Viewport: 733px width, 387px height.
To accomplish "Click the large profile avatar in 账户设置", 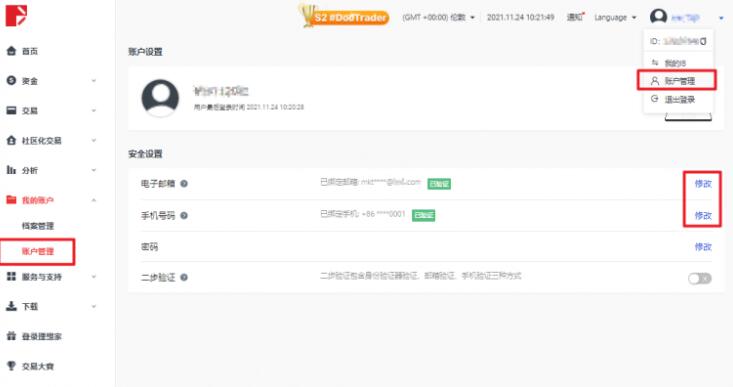I will click(160, 98).
